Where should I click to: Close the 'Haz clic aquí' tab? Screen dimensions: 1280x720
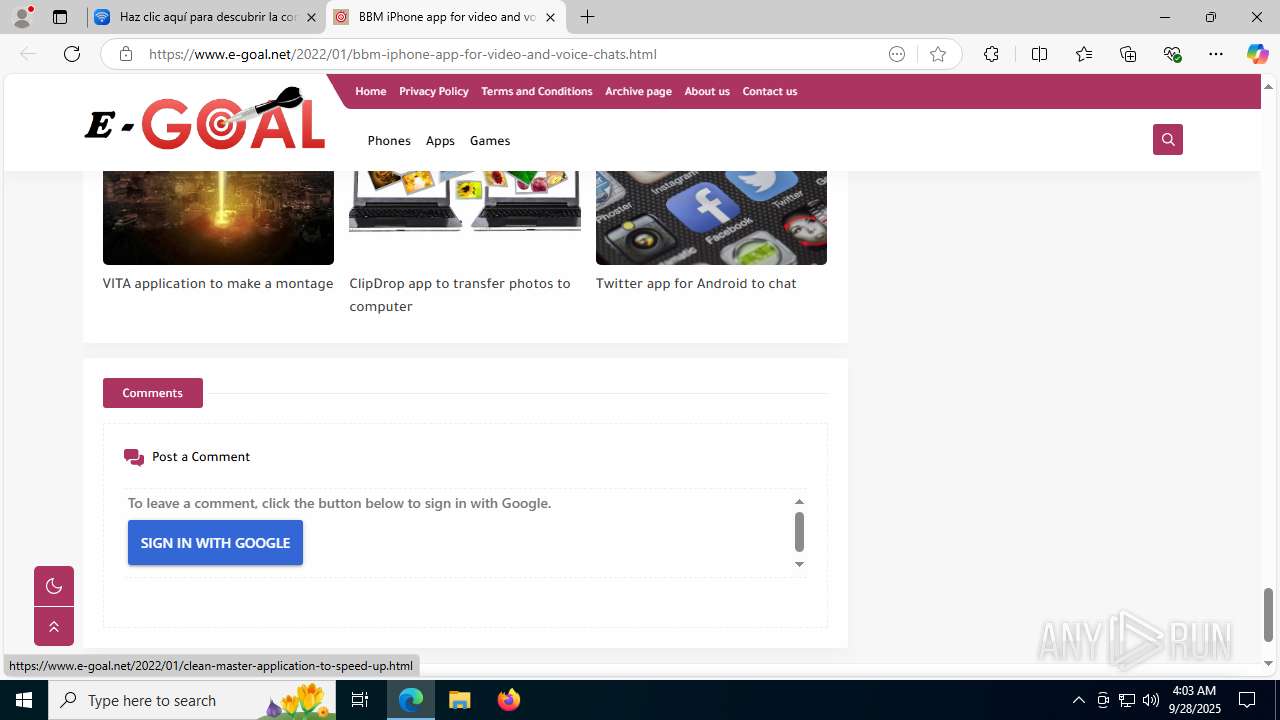pyautogui.click(x=311, y=17)
